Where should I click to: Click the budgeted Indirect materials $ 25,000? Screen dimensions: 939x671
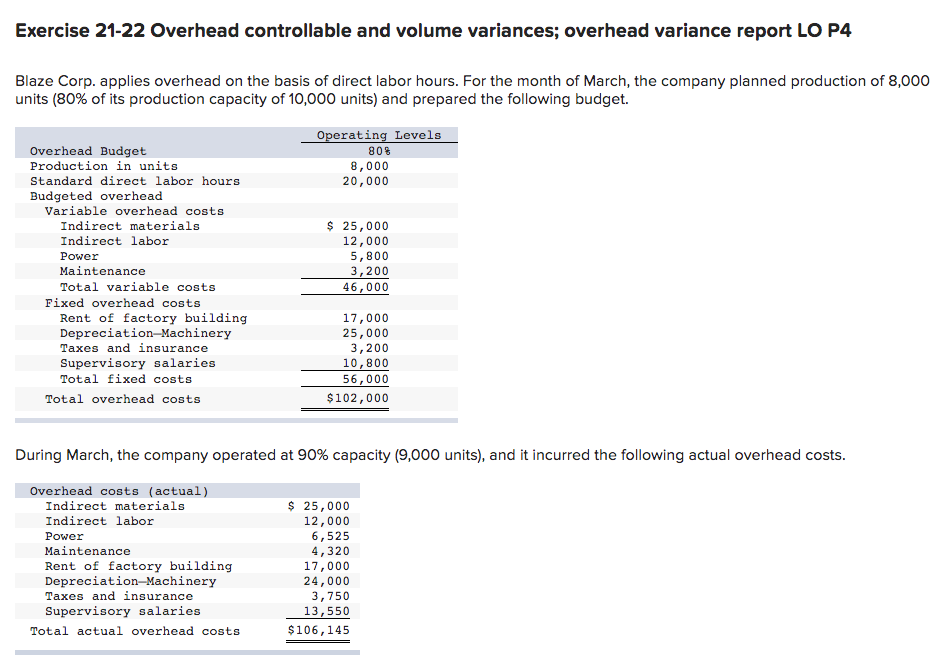click(x=358, y=226)
